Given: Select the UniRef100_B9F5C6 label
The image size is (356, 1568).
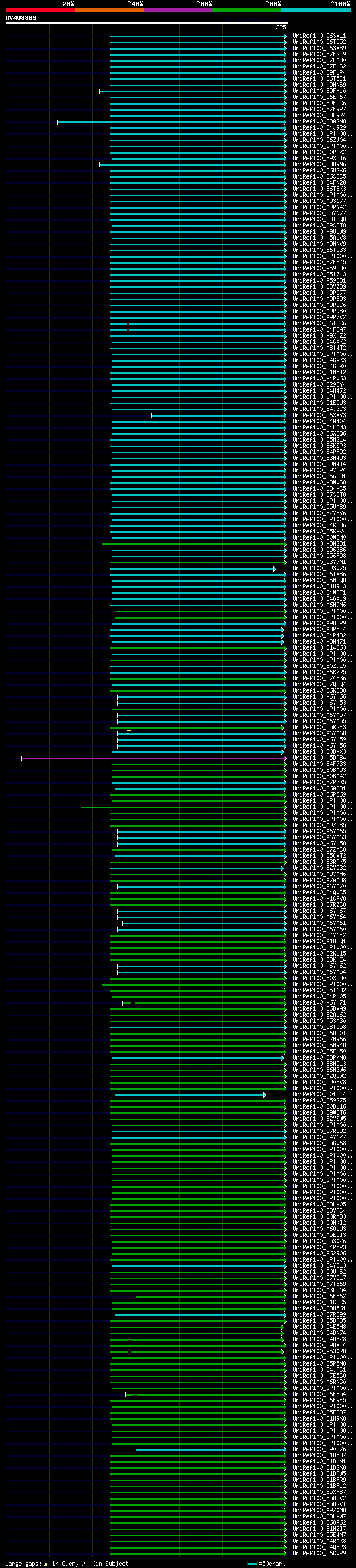Looking at the screenshot, I should click(319, 103).
